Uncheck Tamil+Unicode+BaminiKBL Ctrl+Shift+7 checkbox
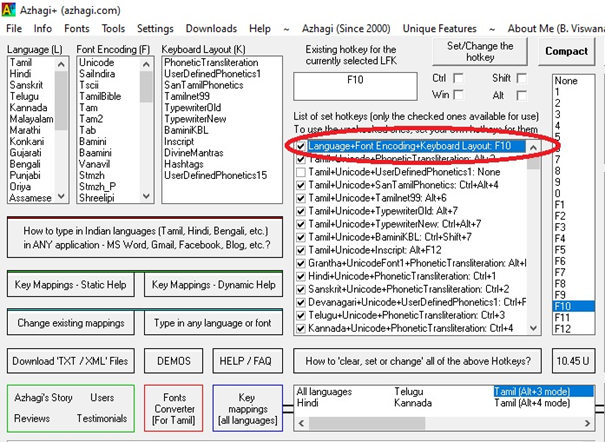This screenshot has width=605, height=442. pos(301,237)
